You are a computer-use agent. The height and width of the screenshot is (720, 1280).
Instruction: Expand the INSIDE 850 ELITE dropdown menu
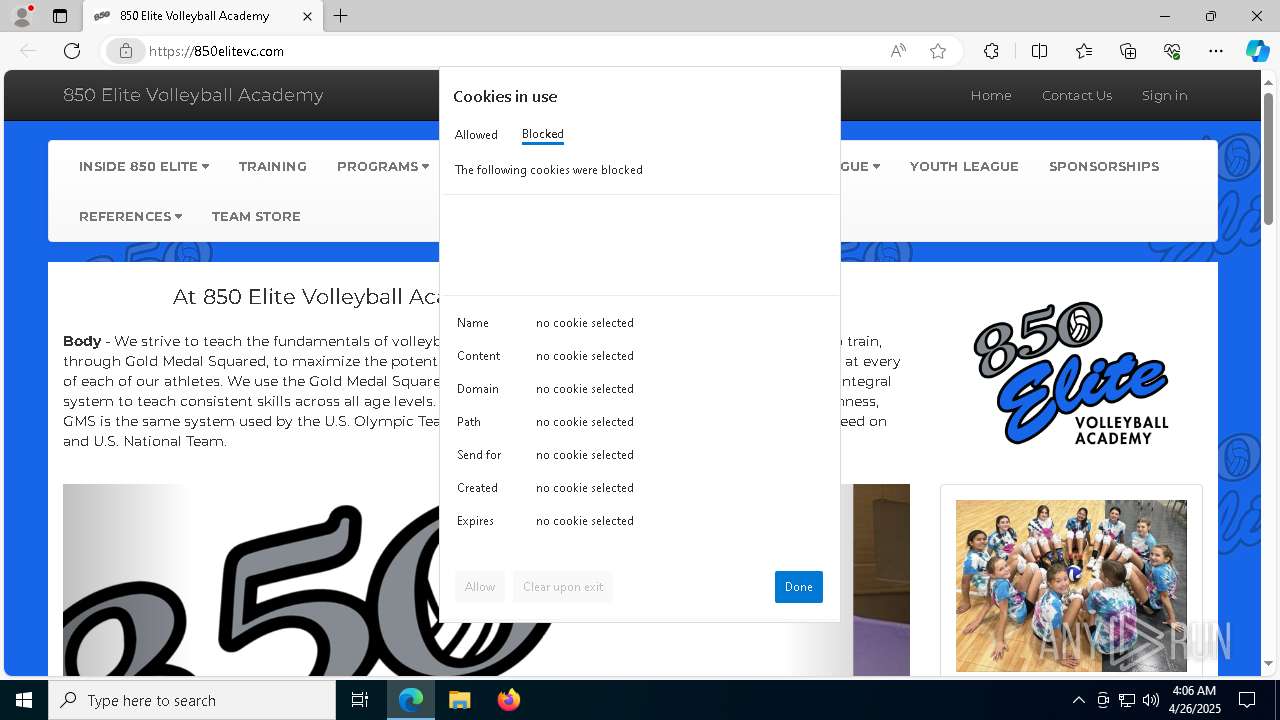click(x=144, y=166)
